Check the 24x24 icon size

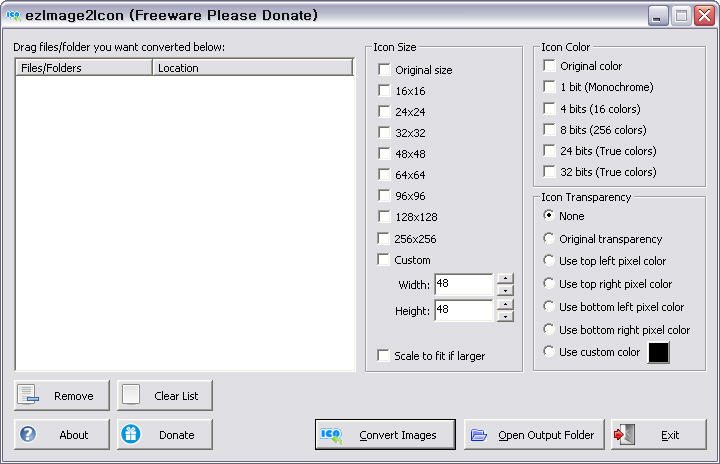coord(384,111)
